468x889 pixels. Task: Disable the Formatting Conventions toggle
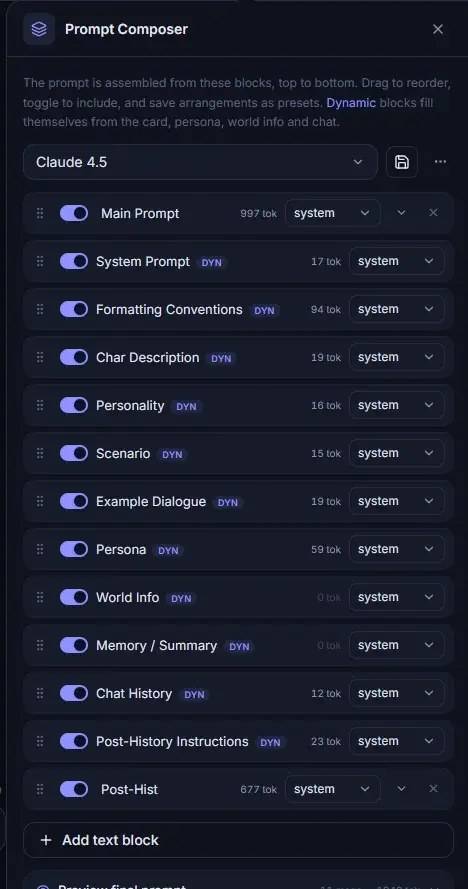(74, 309)
